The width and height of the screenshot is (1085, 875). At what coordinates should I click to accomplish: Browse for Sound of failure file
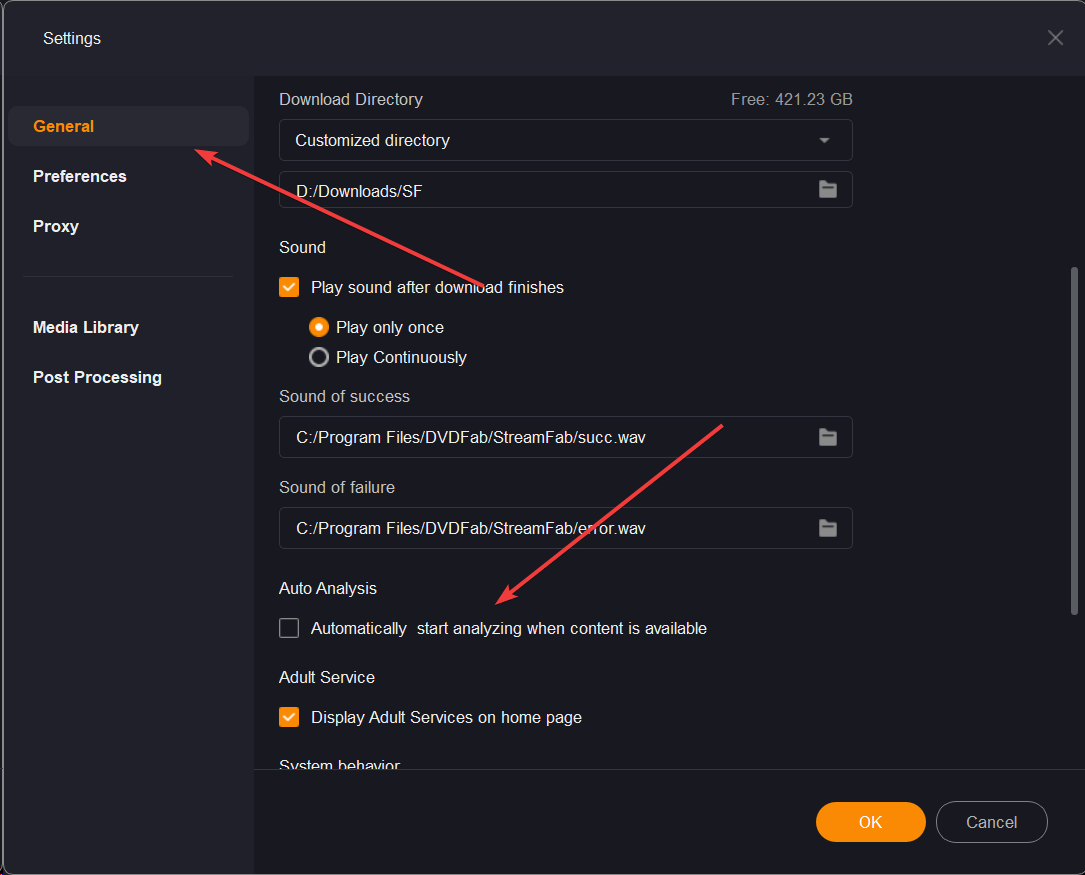click(x=828, y=528)
